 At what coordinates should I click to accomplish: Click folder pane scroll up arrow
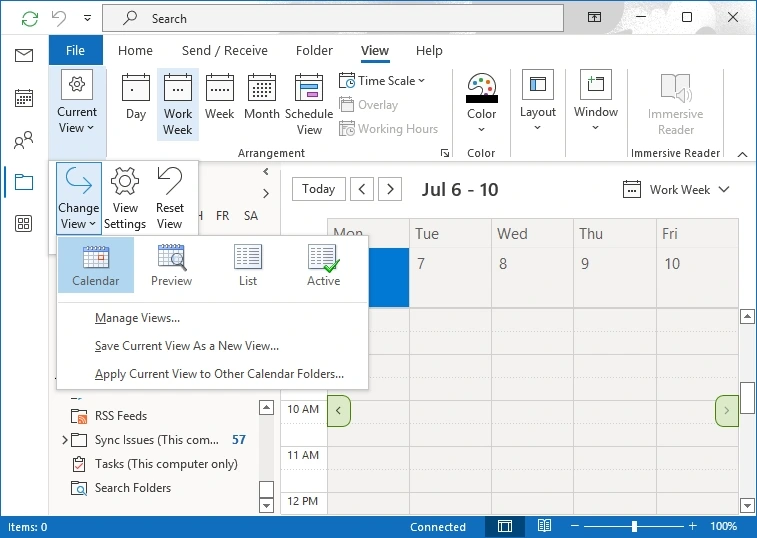[x=266, y=407]
